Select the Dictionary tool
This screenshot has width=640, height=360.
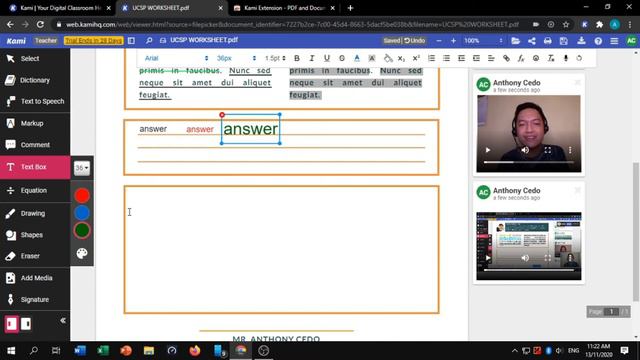35,80
